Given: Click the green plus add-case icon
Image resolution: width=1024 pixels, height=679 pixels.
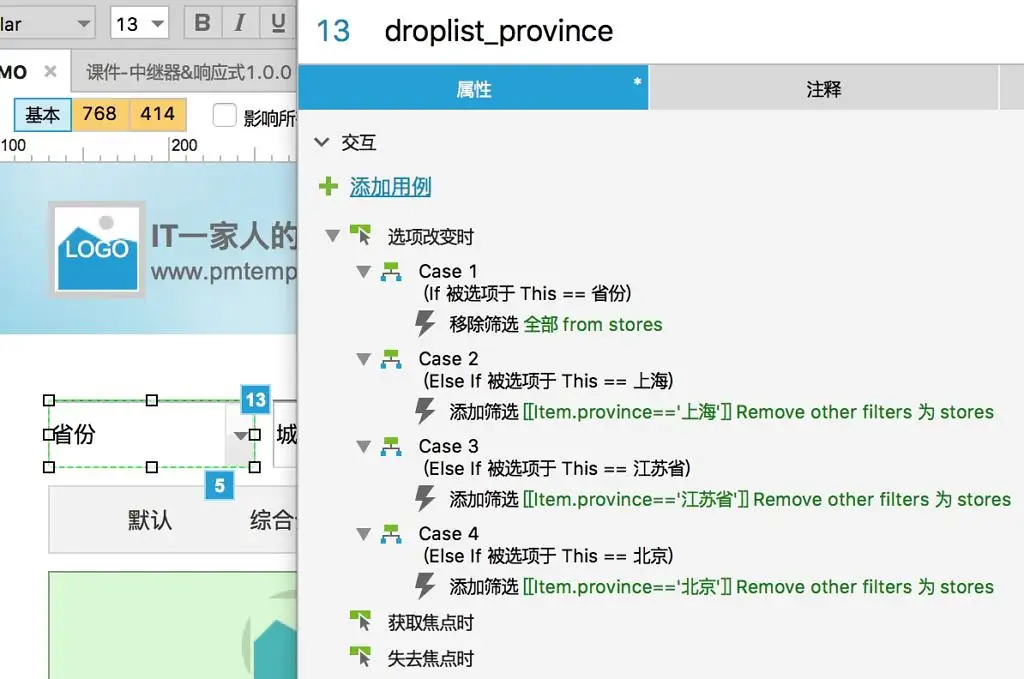Looking at the screenshot, I should [328, 186].
